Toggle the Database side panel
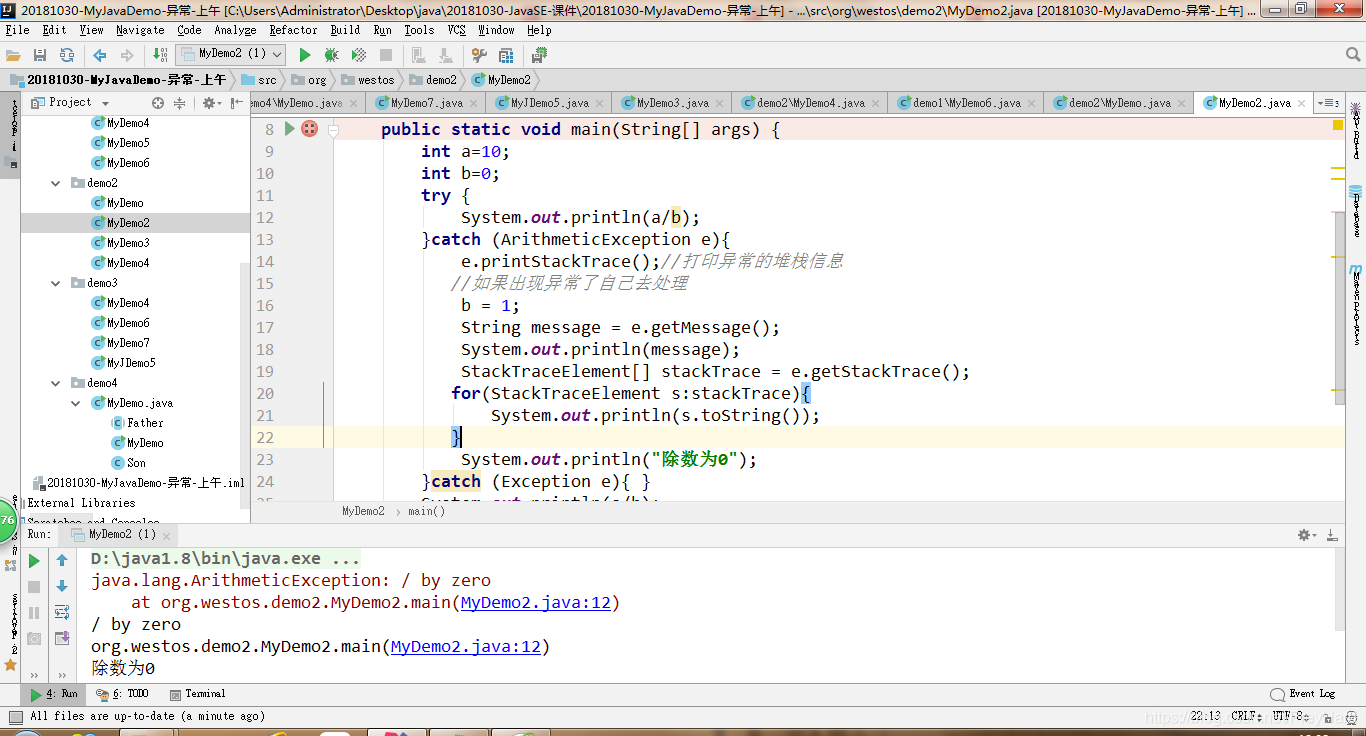Viewport: 1366px width, 736px height. coord(1356,210)
